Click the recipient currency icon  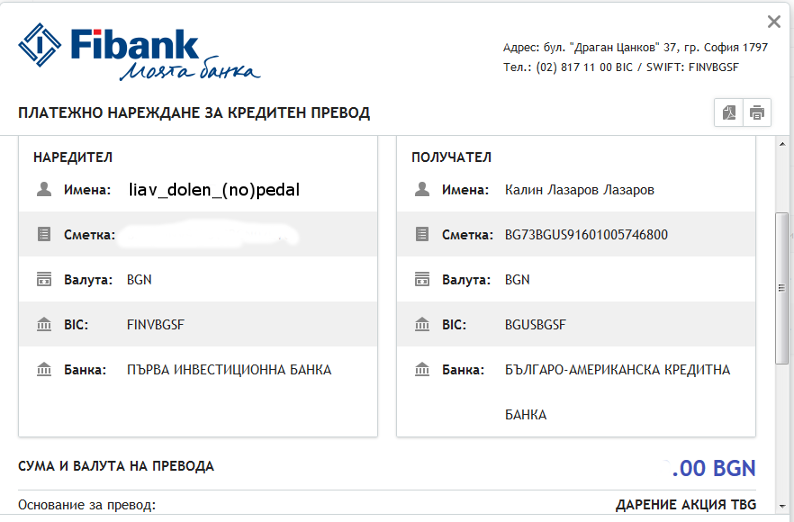coord(422,280)
